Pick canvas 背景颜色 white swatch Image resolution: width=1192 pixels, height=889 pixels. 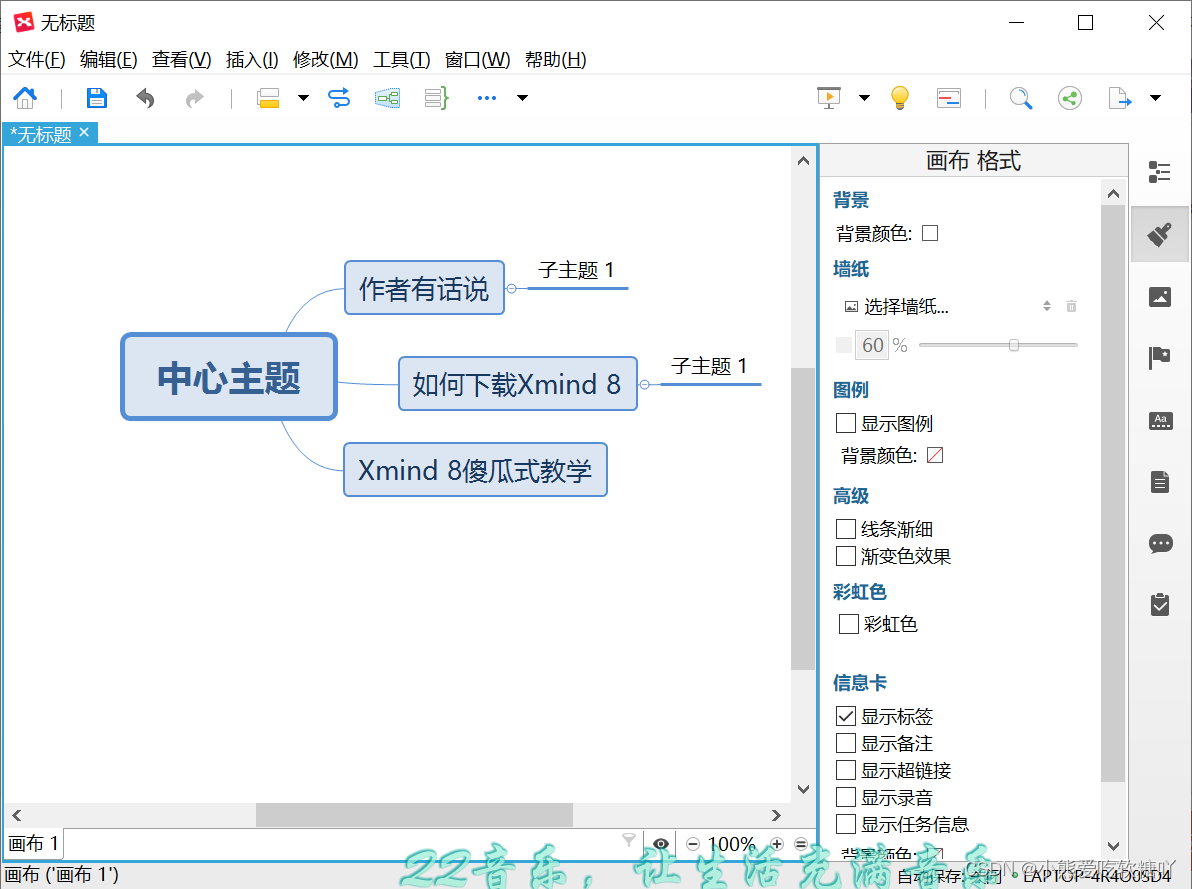click(x=930, y=233)
